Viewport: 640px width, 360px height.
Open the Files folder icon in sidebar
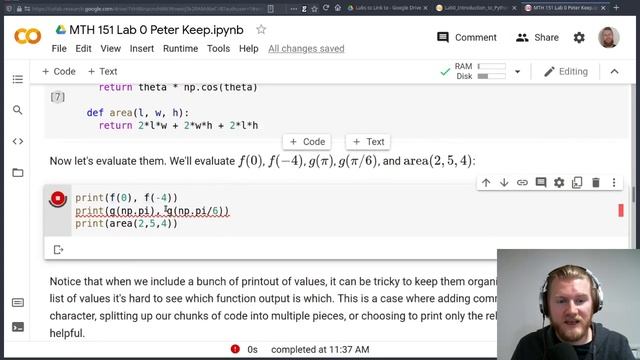(x=18, y=173)
